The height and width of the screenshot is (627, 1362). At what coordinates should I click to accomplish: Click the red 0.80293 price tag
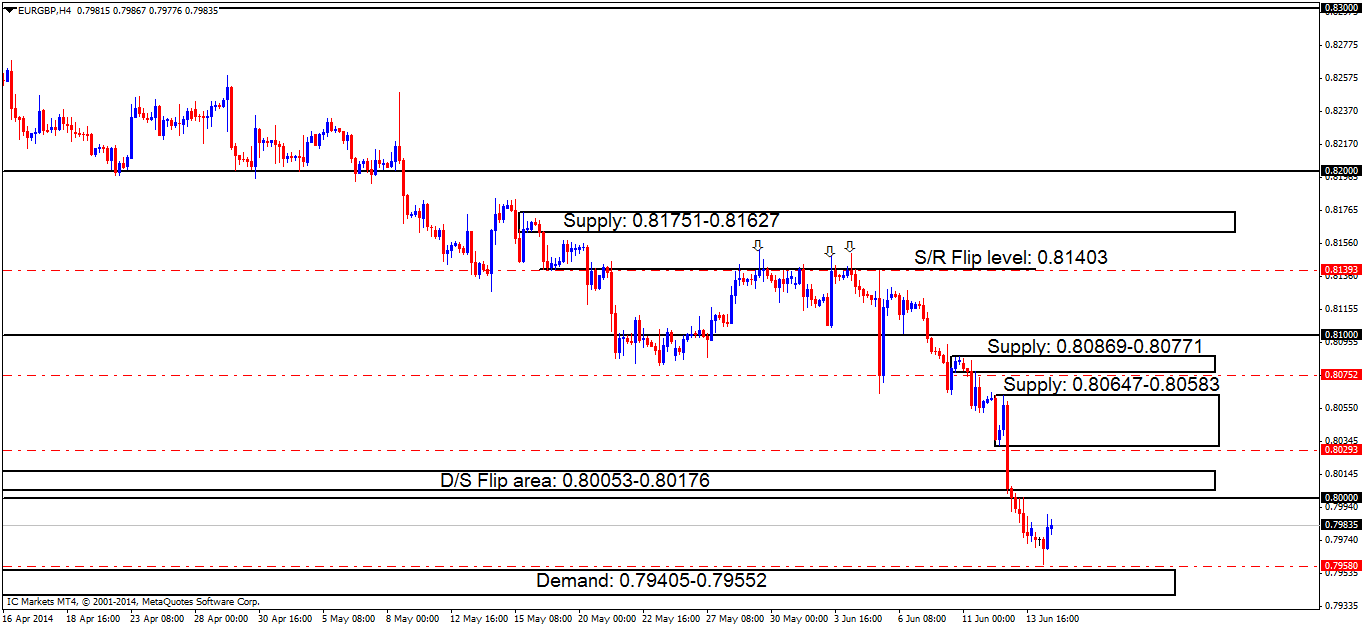point(1339,450)
